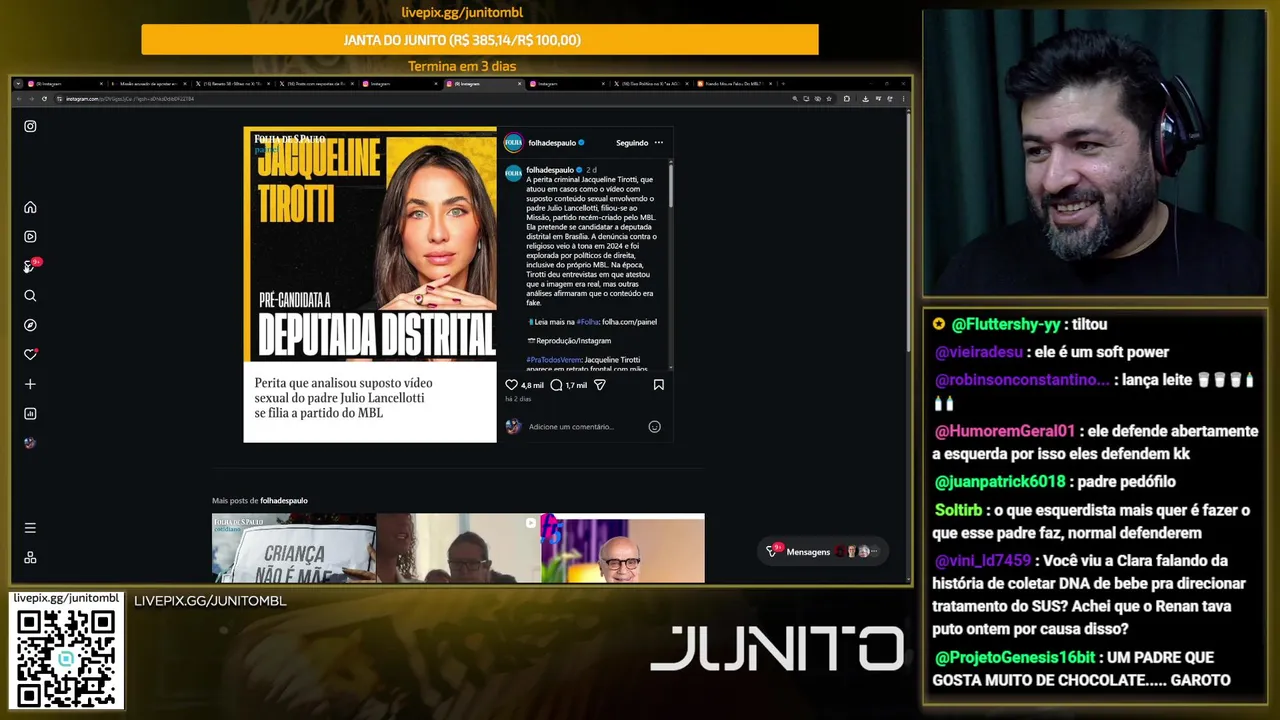Image resolution: width=1280 pixels, height=720 pixels.
Task: Click @HumoremGeral01 username in chat
Action: point(1005,431)
